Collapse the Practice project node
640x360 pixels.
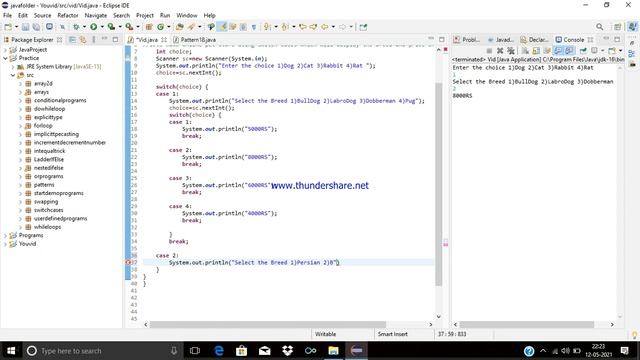(5, 58)
